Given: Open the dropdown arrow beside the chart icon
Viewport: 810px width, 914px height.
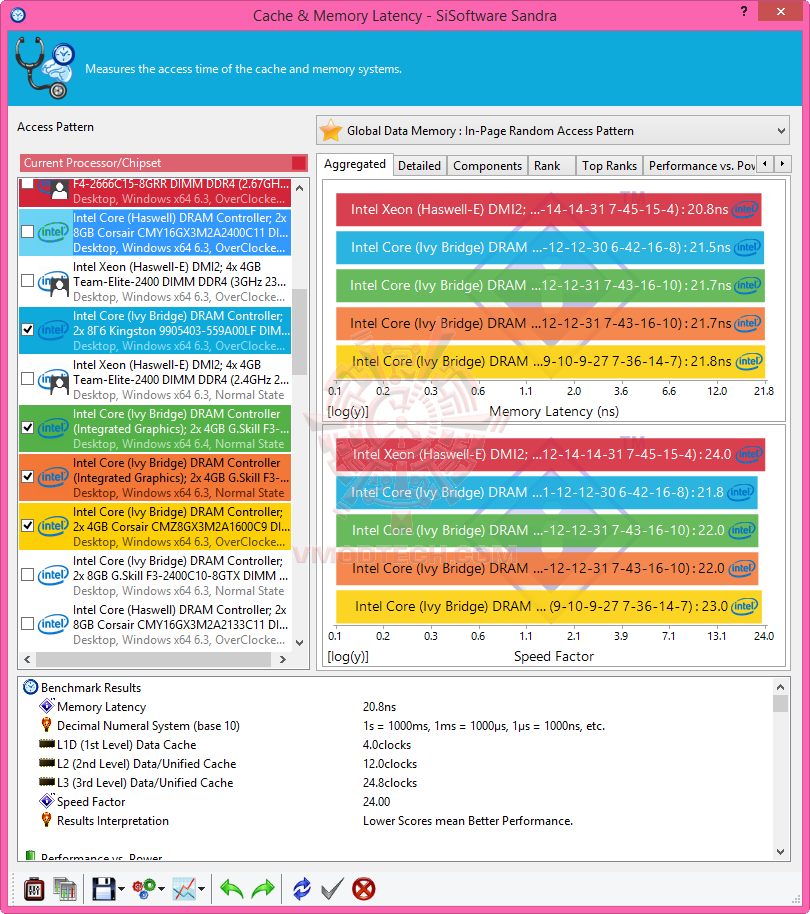Looking at the screenshot, I should 202,890.
